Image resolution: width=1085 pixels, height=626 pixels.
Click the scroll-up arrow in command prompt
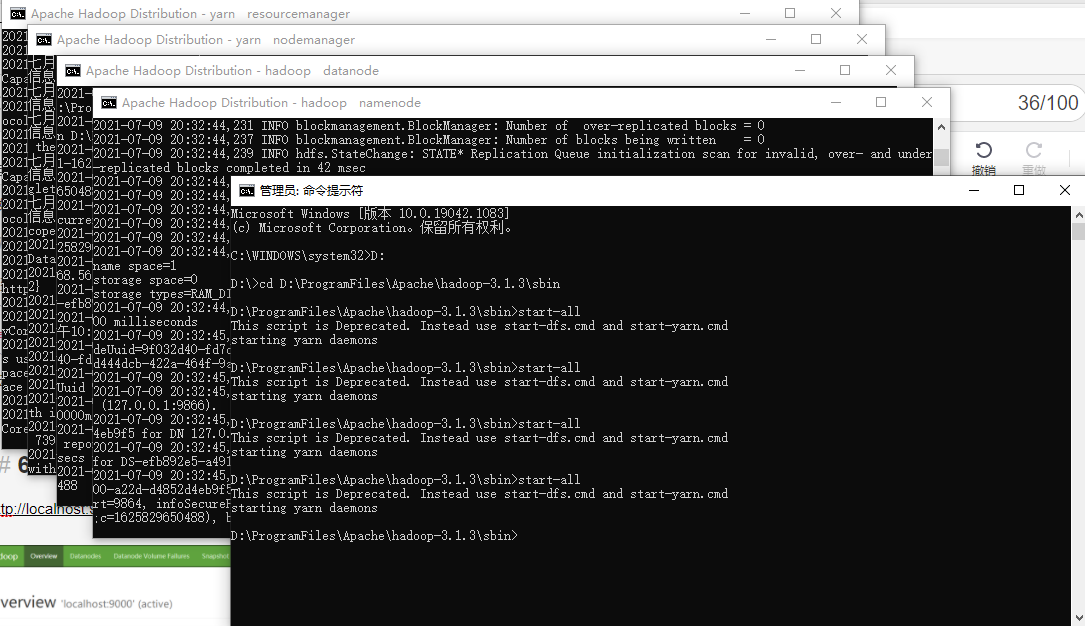pos(1078,215)
